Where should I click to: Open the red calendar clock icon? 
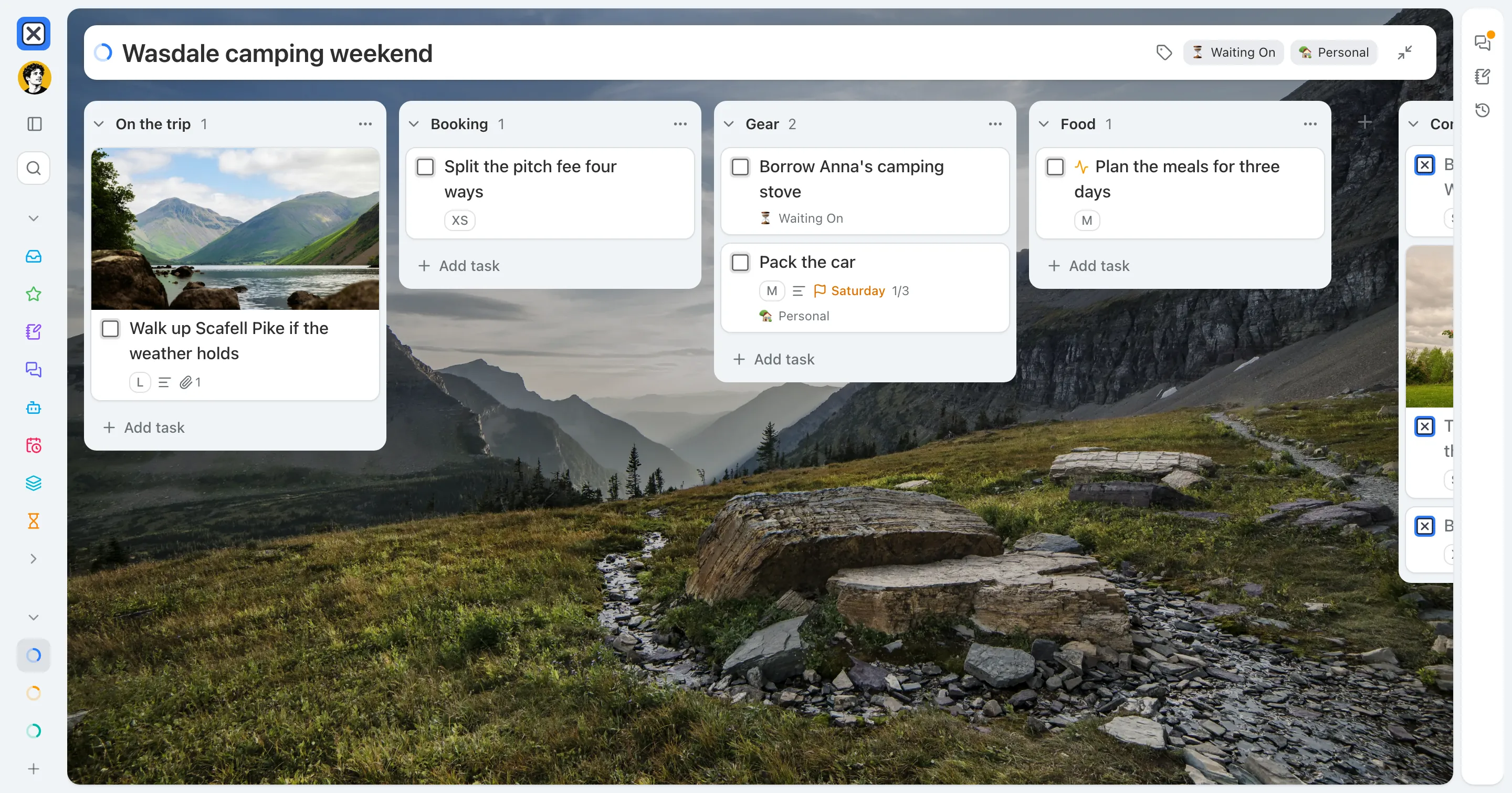point(34,445)
